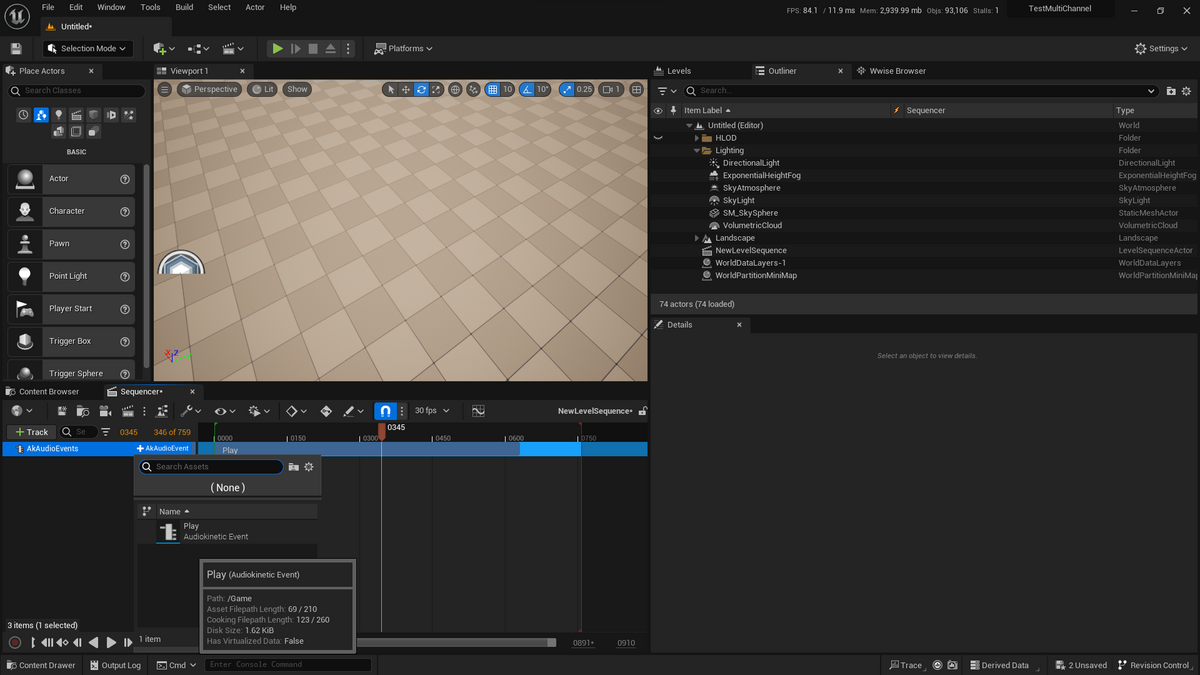Open the Window menu
1200x675 pixels.
click(111, 7)
